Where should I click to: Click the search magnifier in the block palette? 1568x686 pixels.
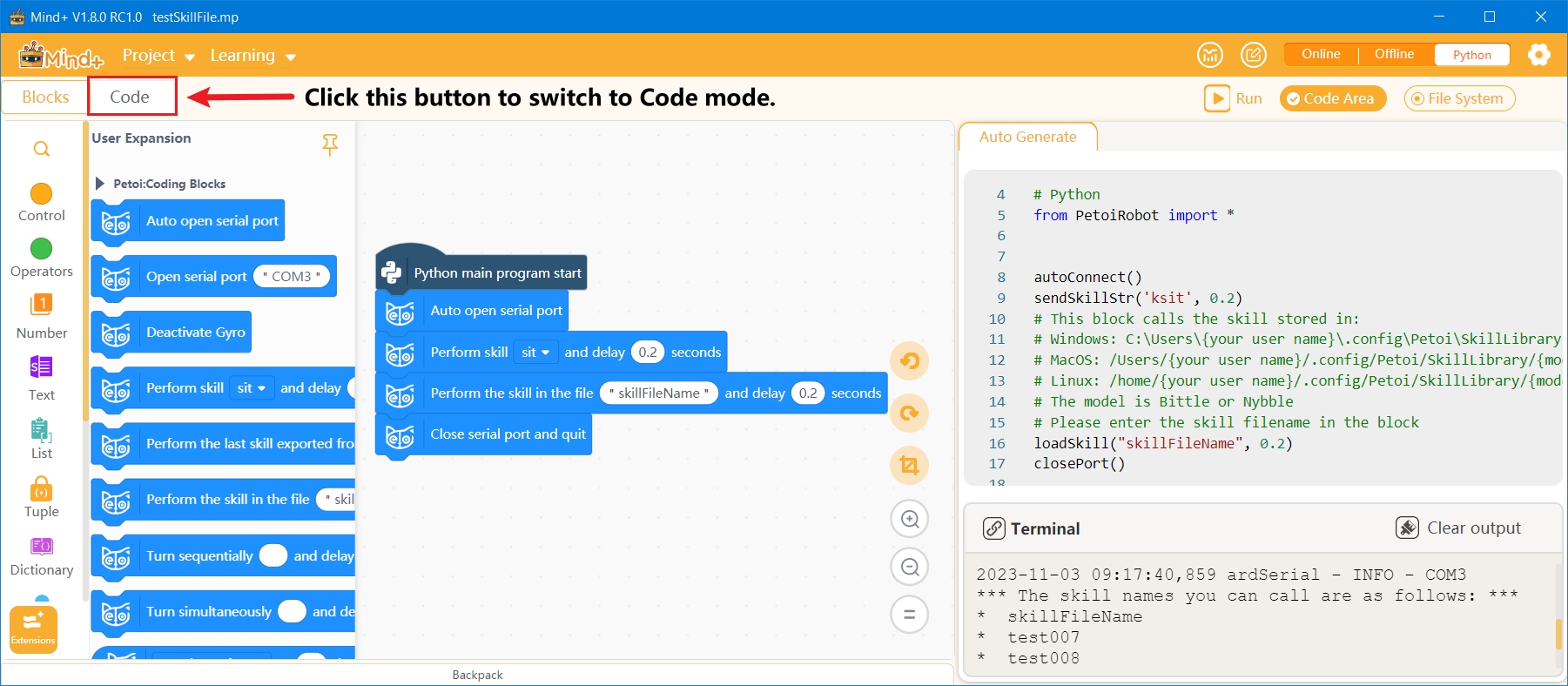point(41,149)
